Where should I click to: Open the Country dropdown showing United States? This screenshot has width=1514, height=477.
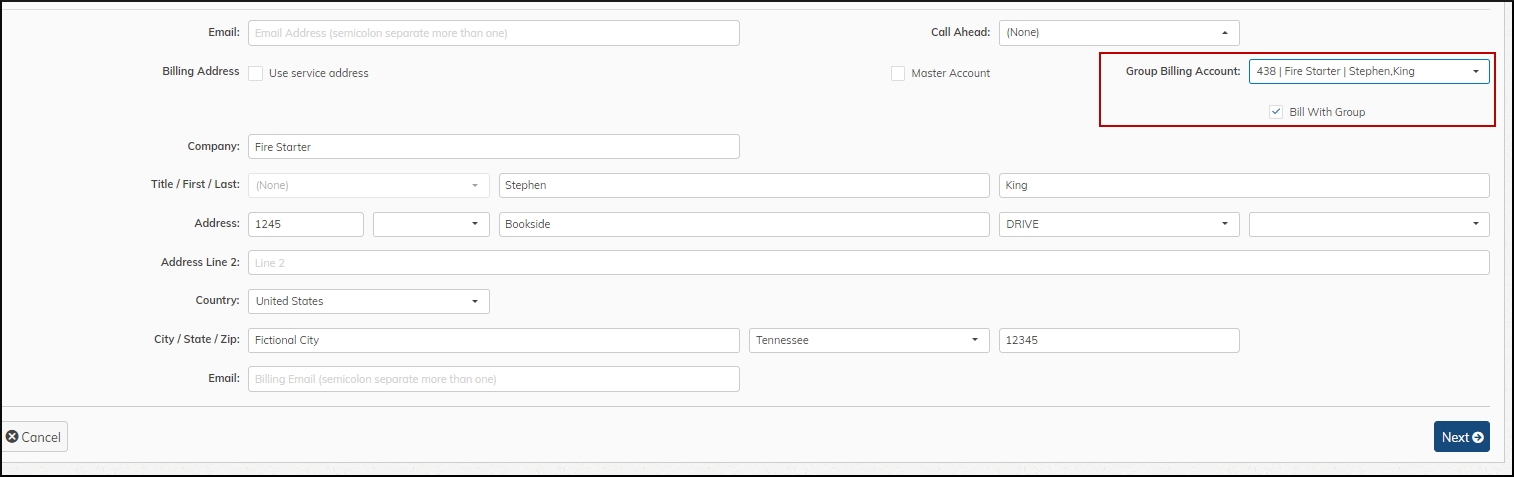click(368, 301)
